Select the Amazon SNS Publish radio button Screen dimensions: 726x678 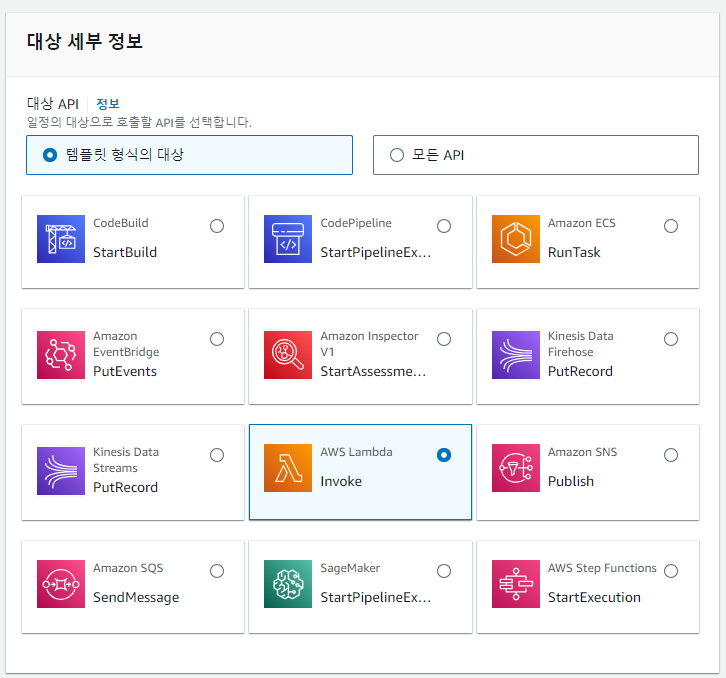pyautogui.click(x=671, y=455)
